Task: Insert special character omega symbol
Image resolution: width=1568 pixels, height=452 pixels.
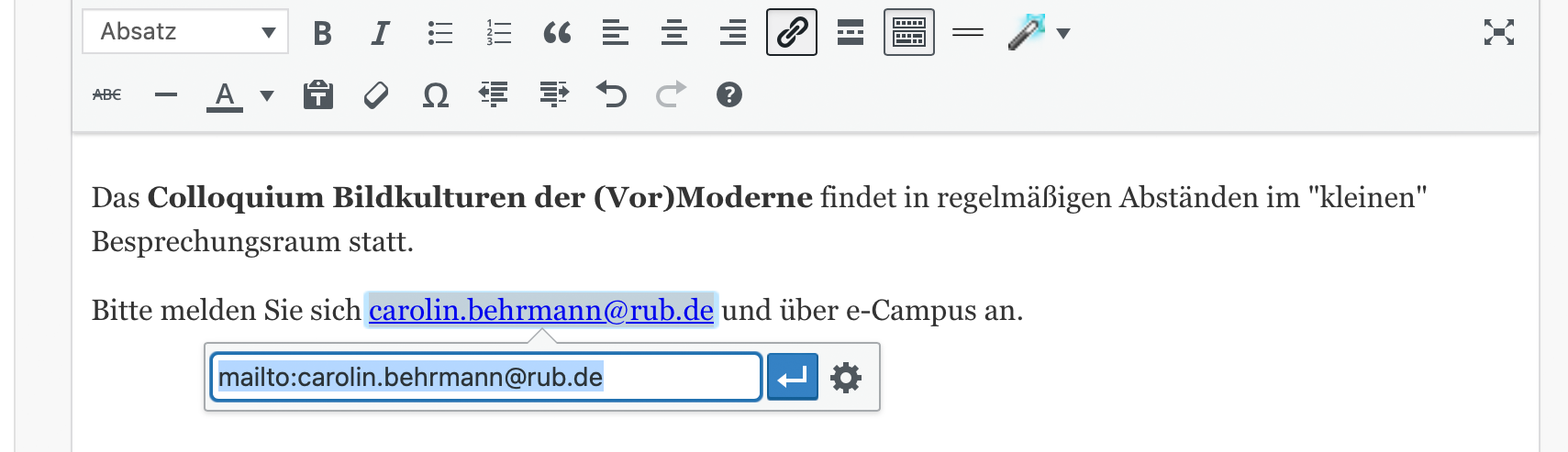Action: tap(435, 94)
